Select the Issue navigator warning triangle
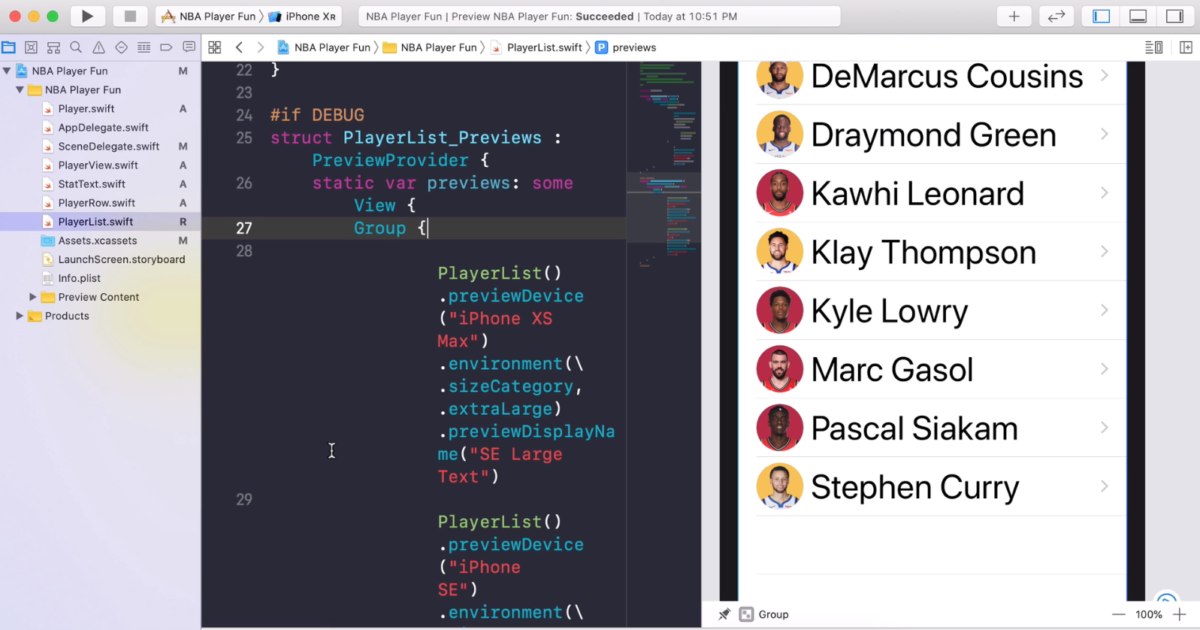 pyautogui.click(x=97, y=47)
